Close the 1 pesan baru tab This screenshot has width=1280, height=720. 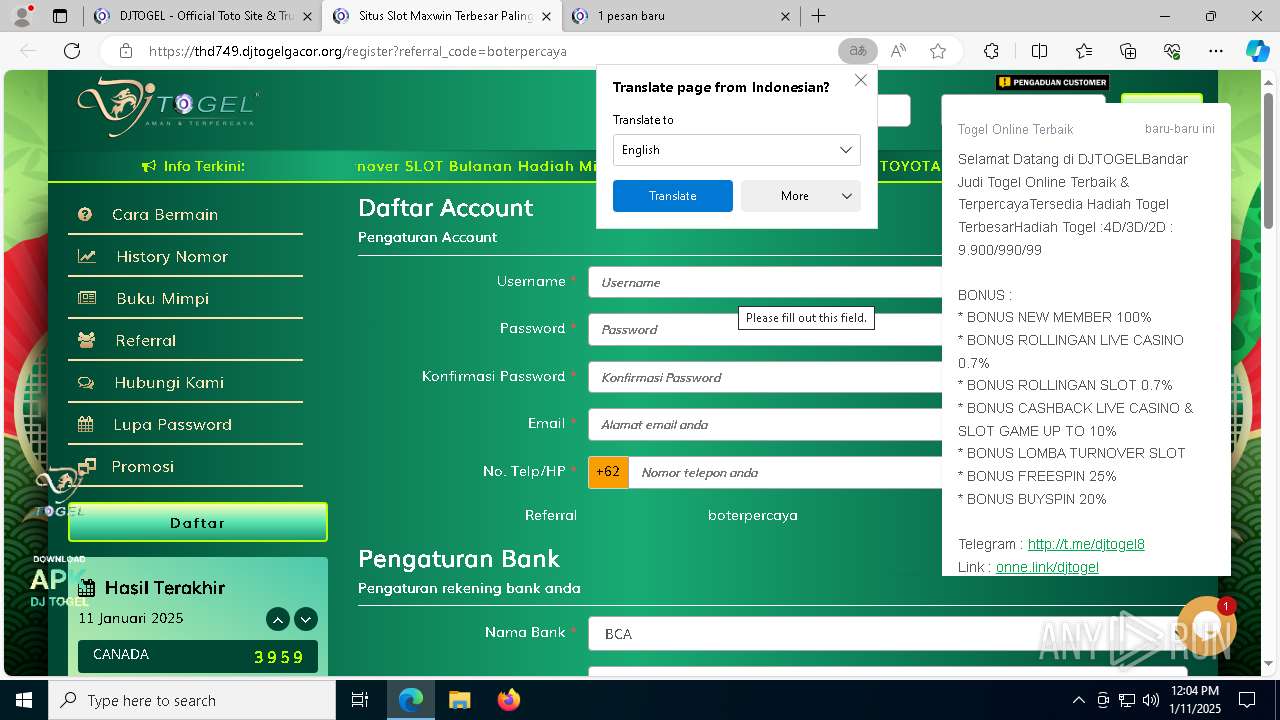point(785,16)
